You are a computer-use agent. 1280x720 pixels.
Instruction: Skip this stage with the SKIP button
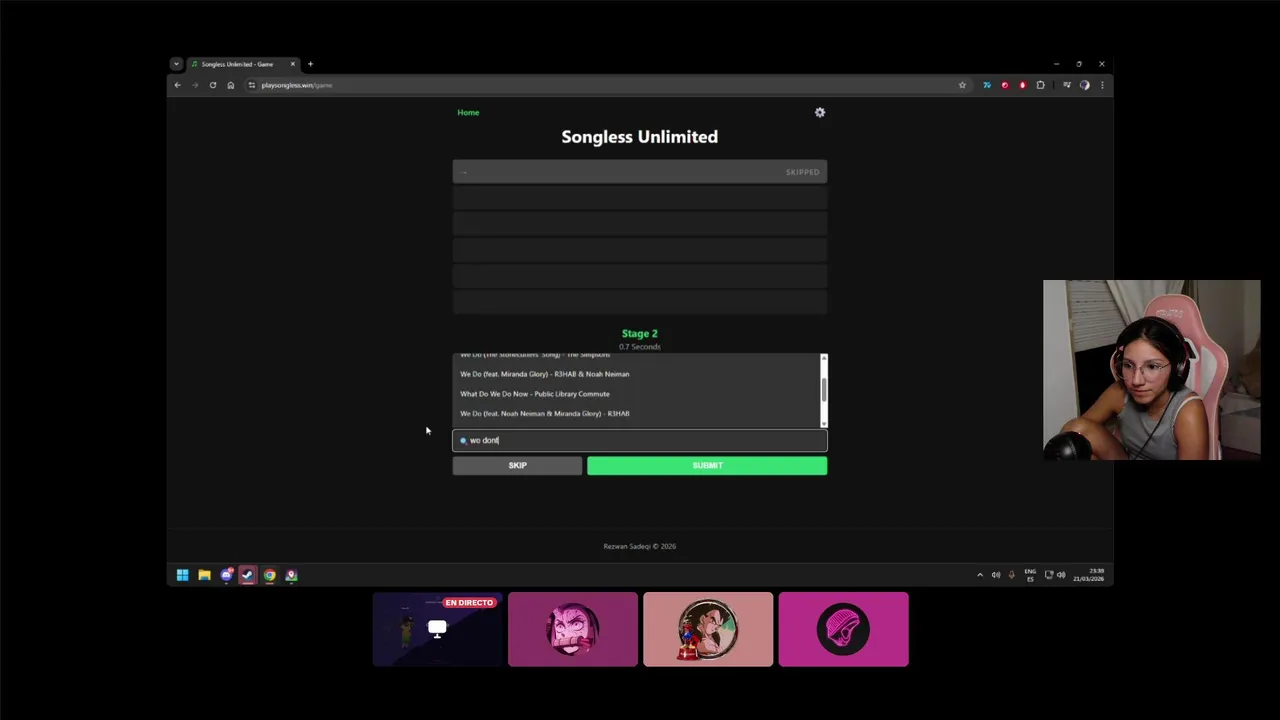point(517,465)
